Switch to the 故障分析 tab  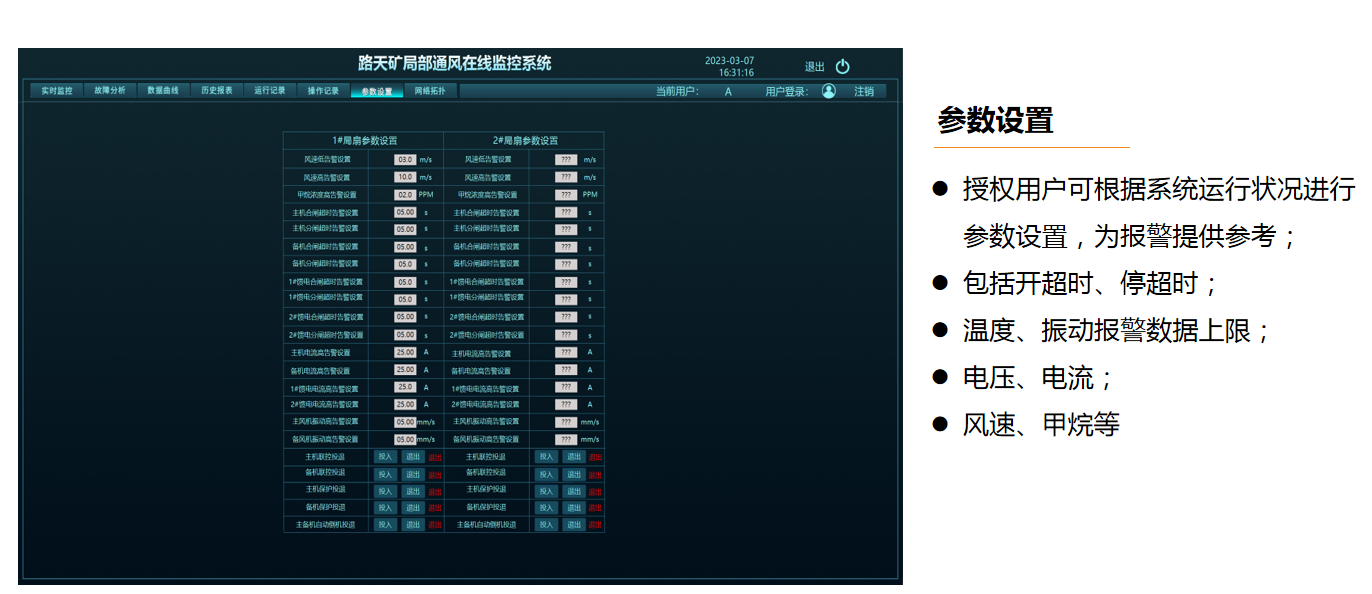pyautogui.click(x=110, y=91)
